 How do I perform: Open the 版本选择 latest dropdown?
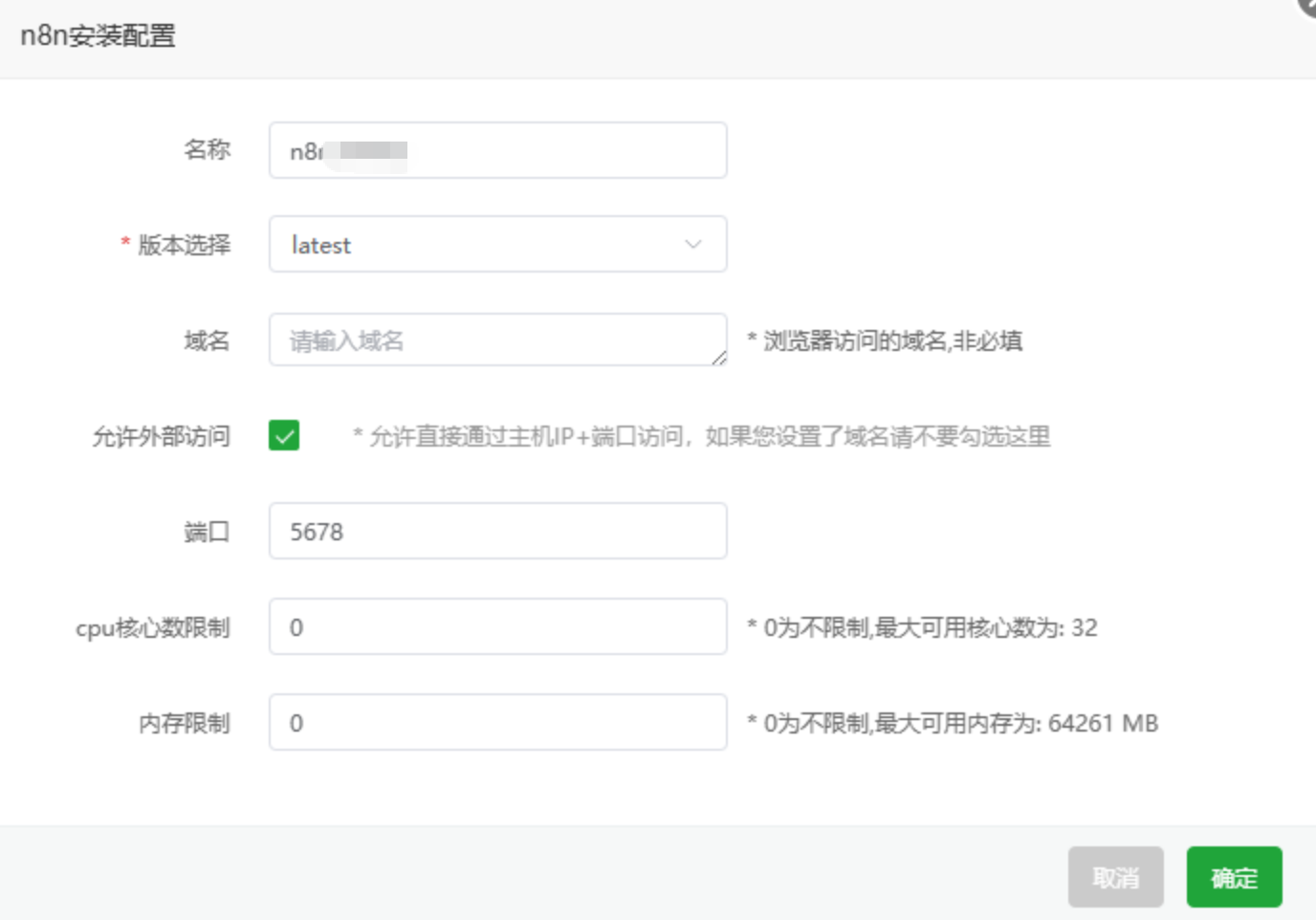click(x=497, y=245)
